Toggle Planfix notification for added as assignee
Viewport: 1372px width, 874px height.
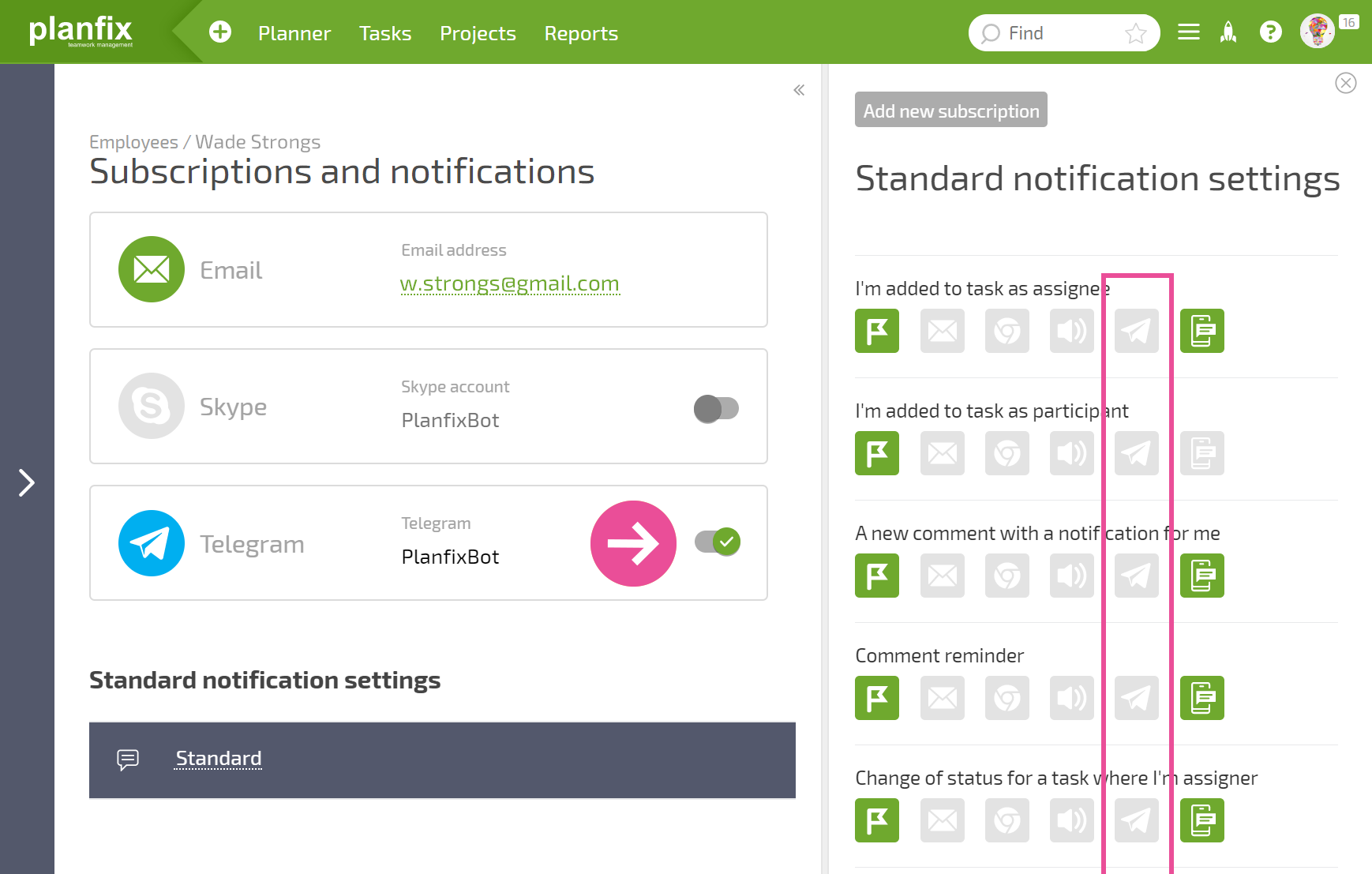point(877,331)
